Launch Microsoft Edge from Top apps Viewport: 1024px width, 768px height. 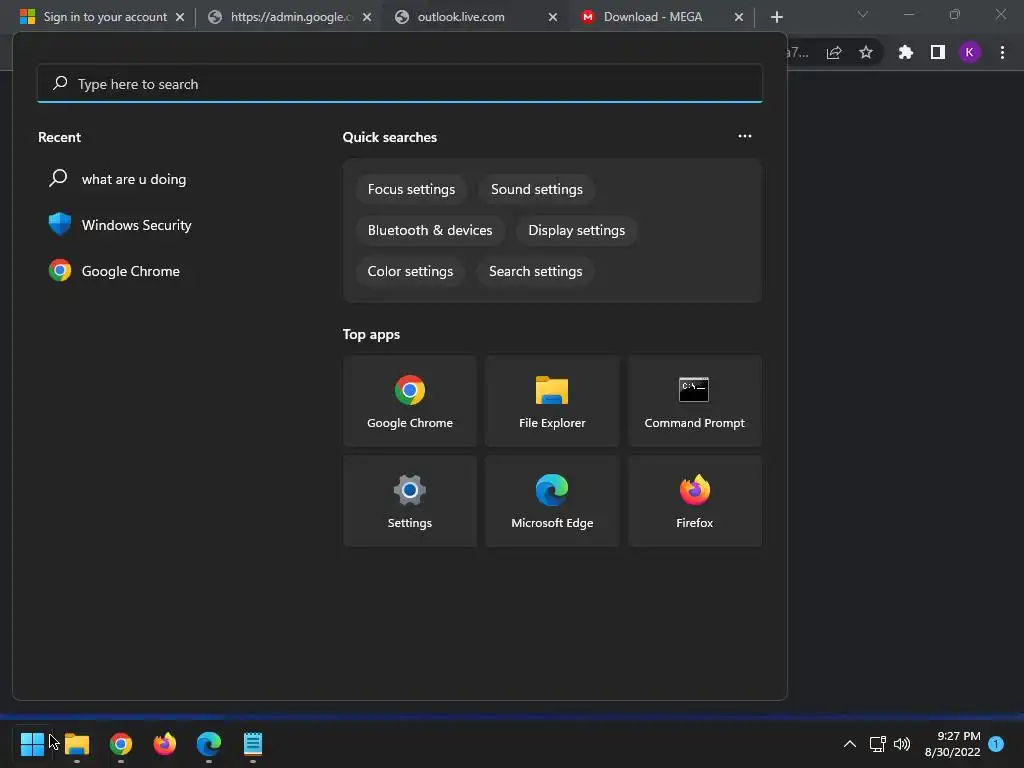point(552,501)
